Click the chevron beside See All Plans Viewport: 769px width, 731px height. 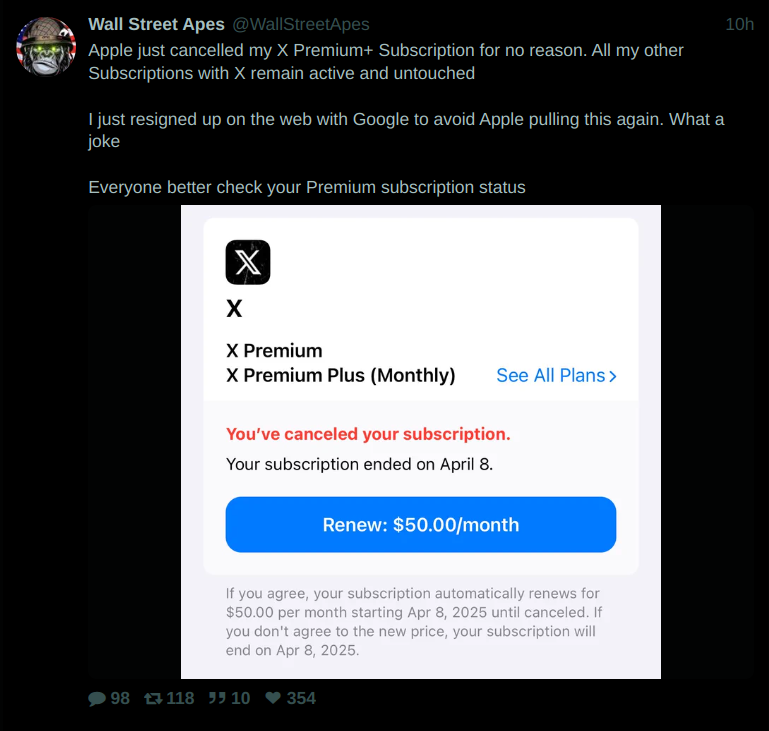click(x=613, y=376)
